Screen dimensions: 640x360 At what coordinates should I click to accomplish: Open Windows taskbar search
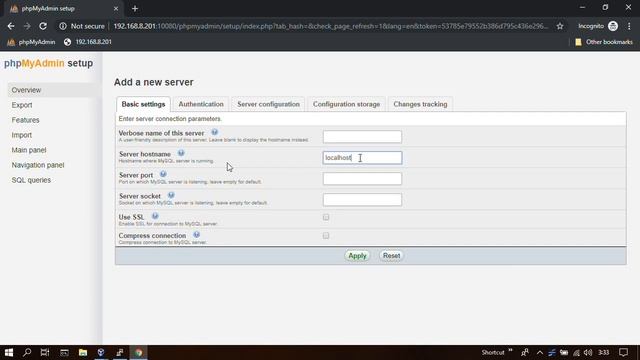coord(27,353)
